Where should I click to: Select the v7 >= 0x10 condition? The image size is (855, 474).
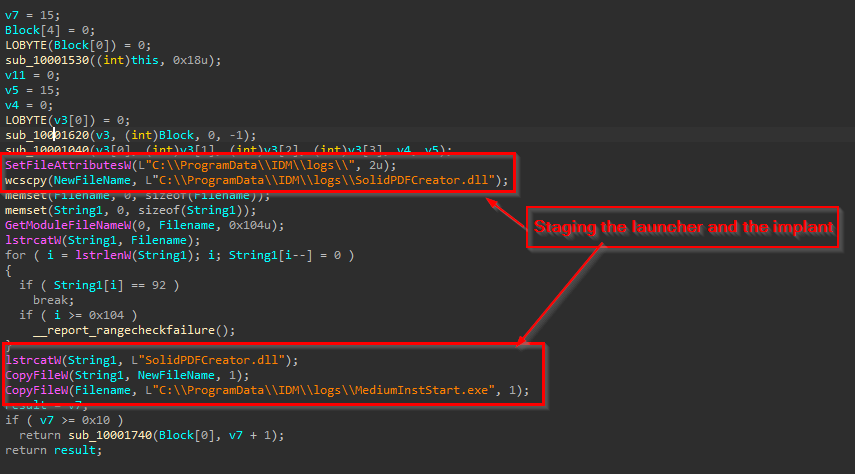(75, 421)
